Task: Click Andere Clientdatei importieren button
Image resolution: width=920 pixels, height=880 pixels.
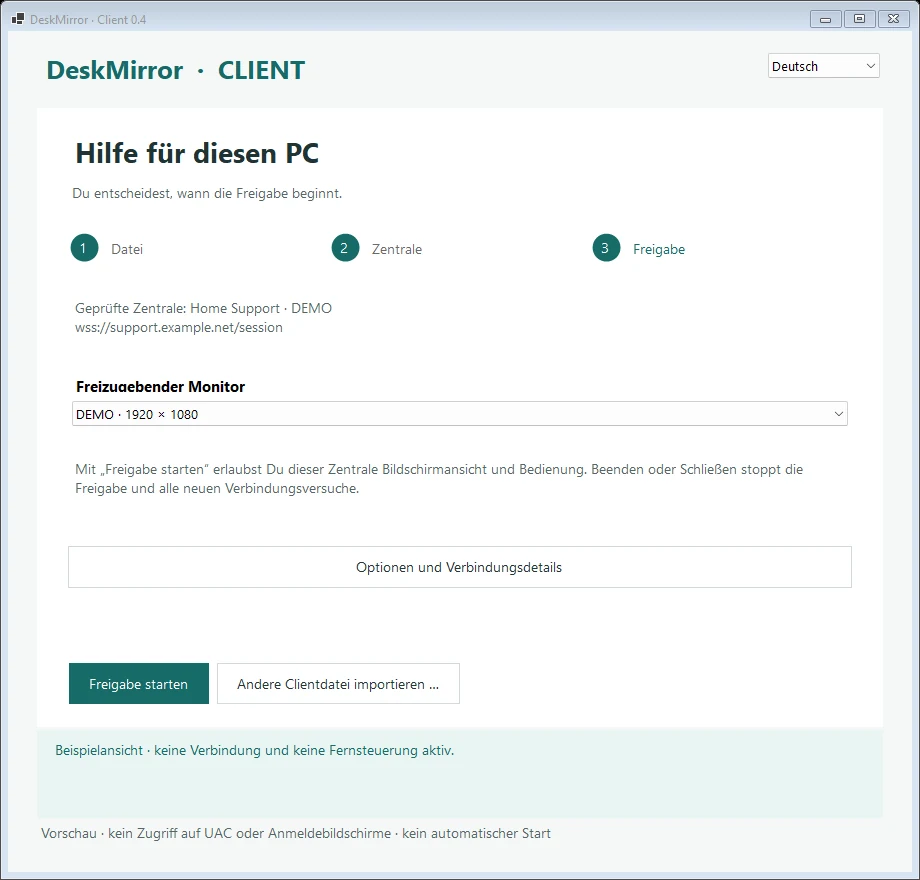Action: coord(338,683)
